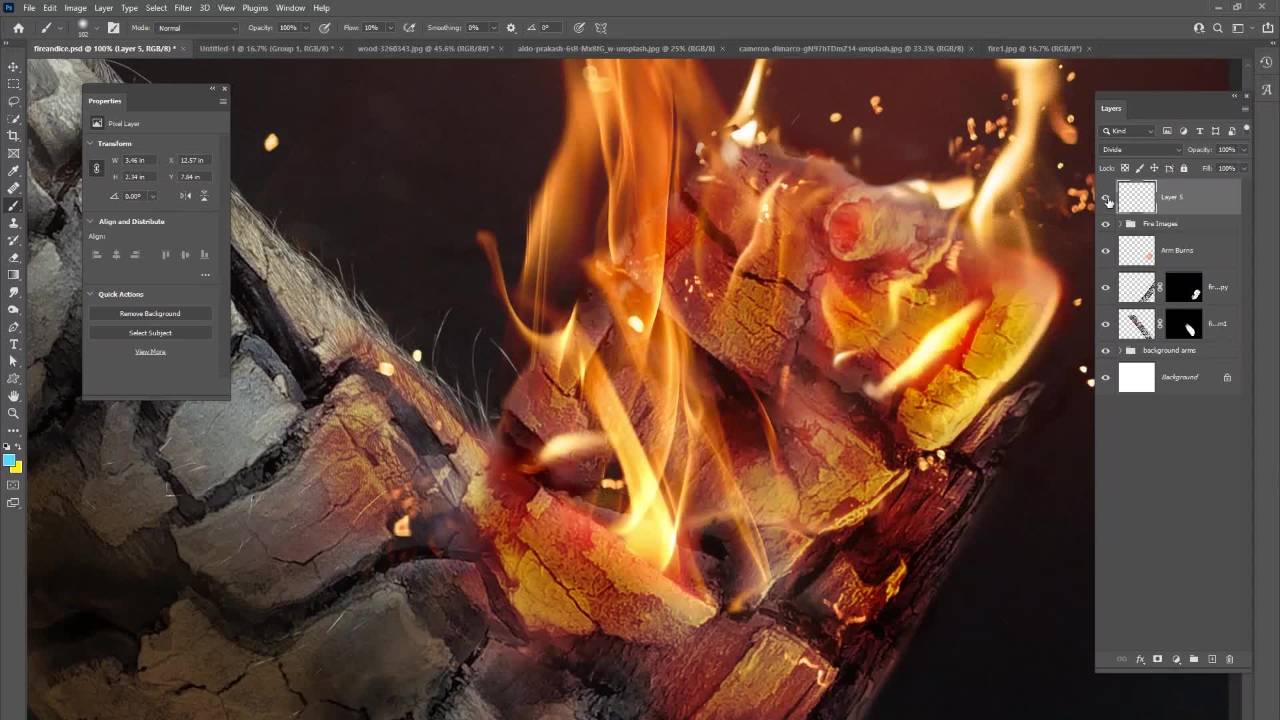The image size is (1280, 720).
Task: Activate the Type tool
Action: (13, 344)
